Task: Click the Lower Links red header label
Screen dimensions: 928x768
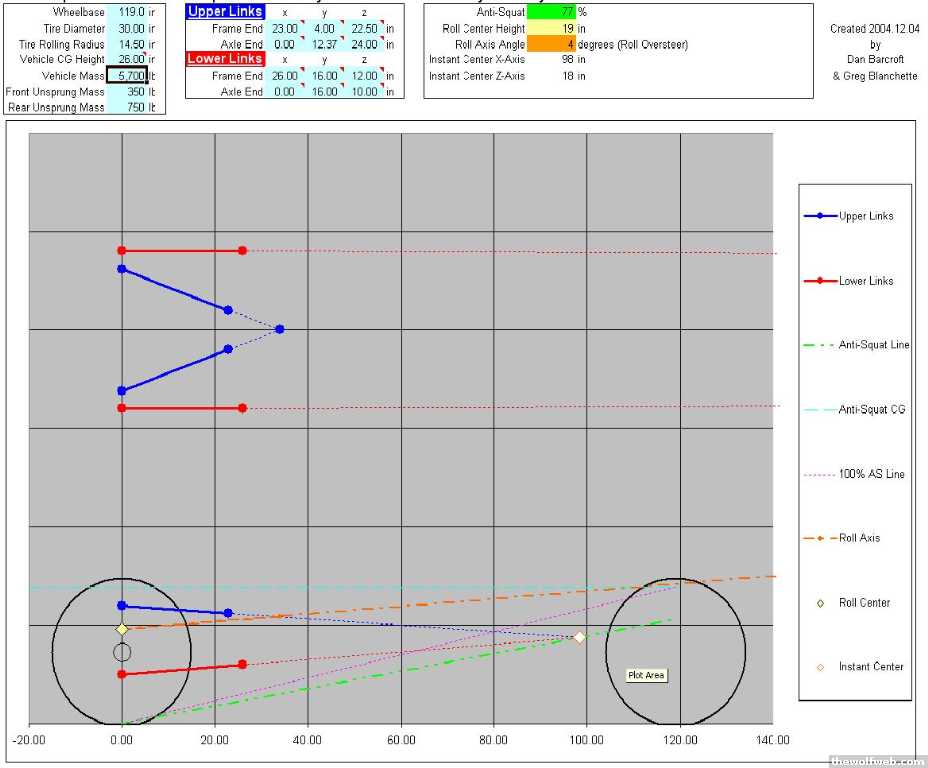Action: pyautogui.click(x=225, y=59)
